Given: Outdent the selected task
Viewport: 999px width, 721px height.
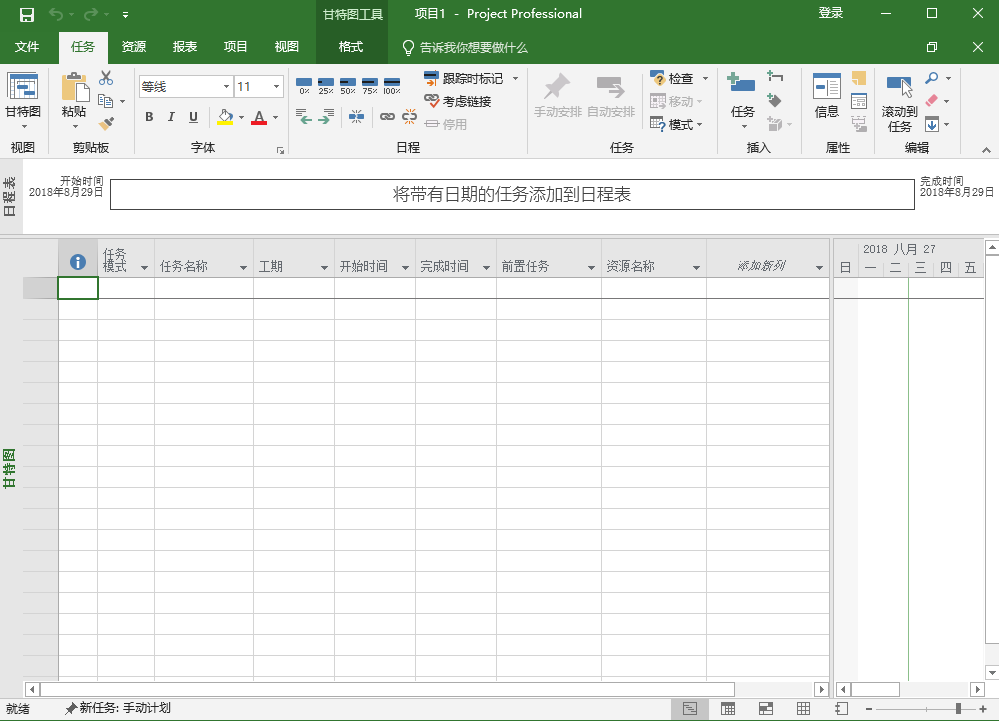Looking at the screenshot, I should [x=304, y=116].
